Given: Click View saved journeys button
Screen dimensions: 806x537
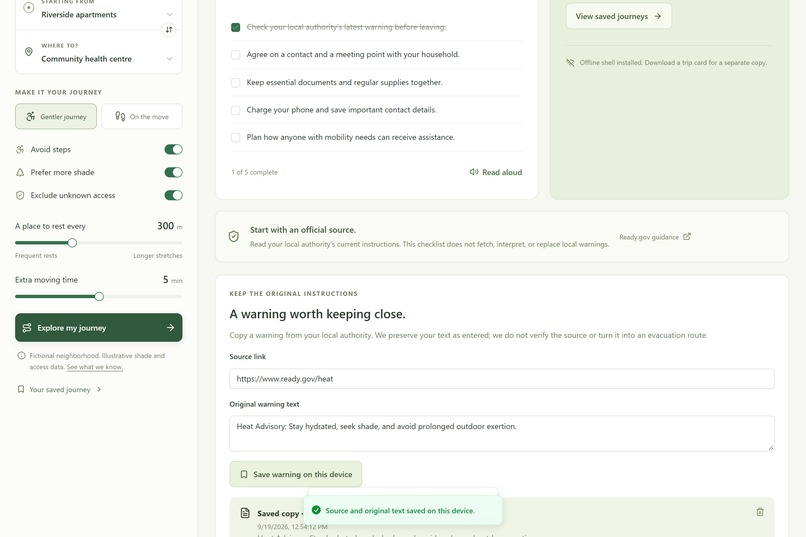Looking at the screenshot, I should pyautogui.click(x=619, y=16).
